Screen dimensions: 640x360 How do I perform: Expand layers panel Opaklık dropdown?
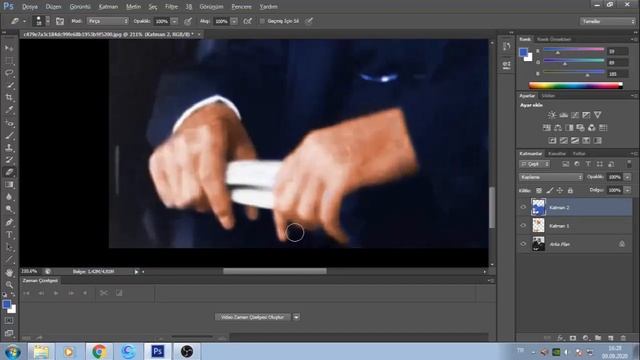point(627,177)
